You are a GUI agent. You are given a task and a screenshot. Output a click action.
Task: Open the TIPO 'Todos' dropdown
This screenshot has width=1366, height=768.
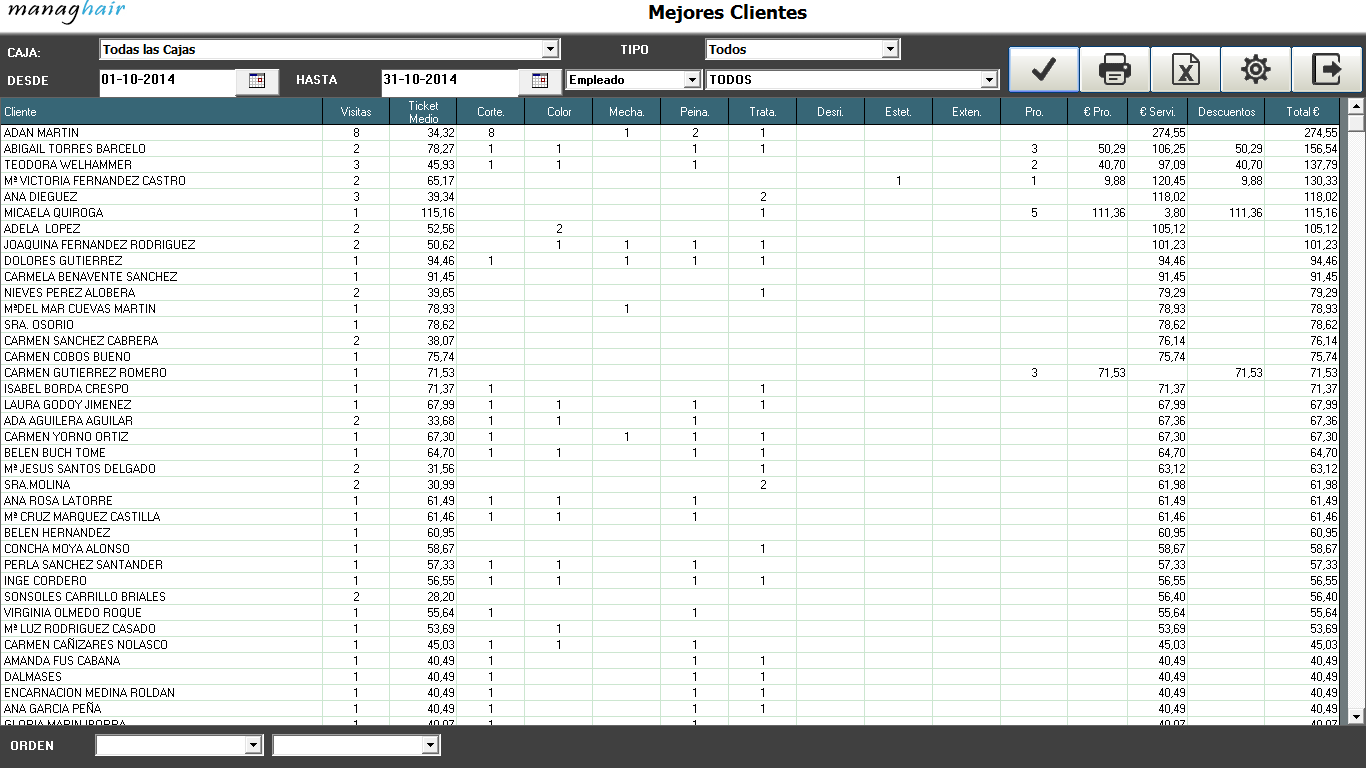[x=890, y=49]
